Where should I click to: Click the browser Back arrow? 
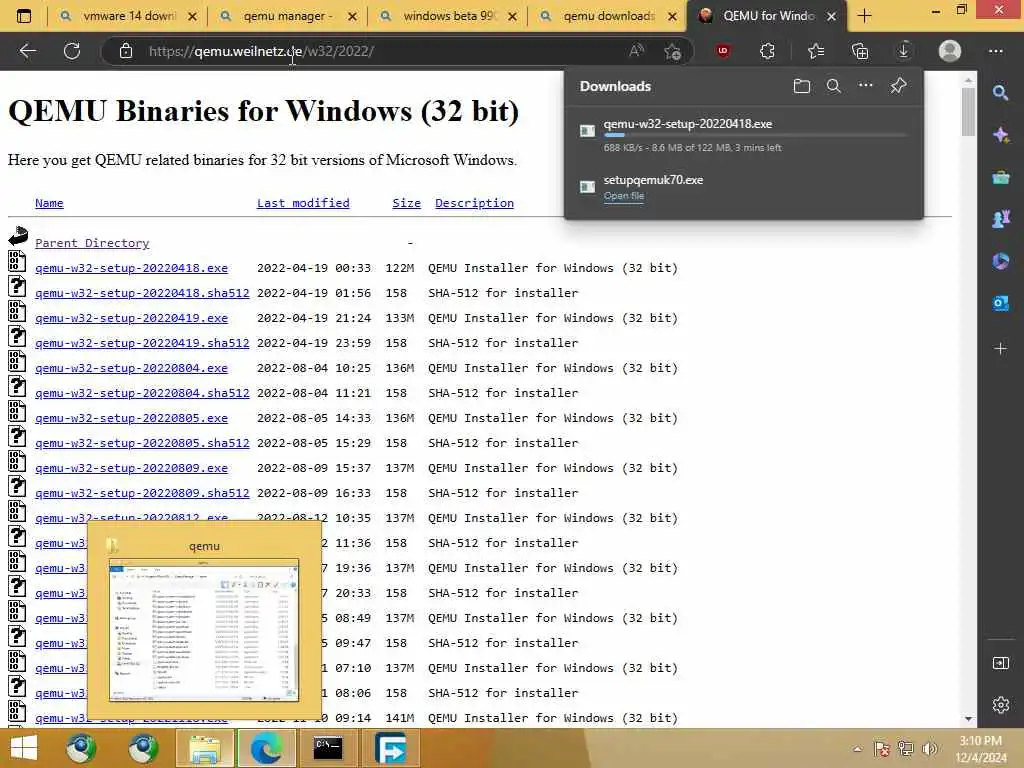point(27,51)
